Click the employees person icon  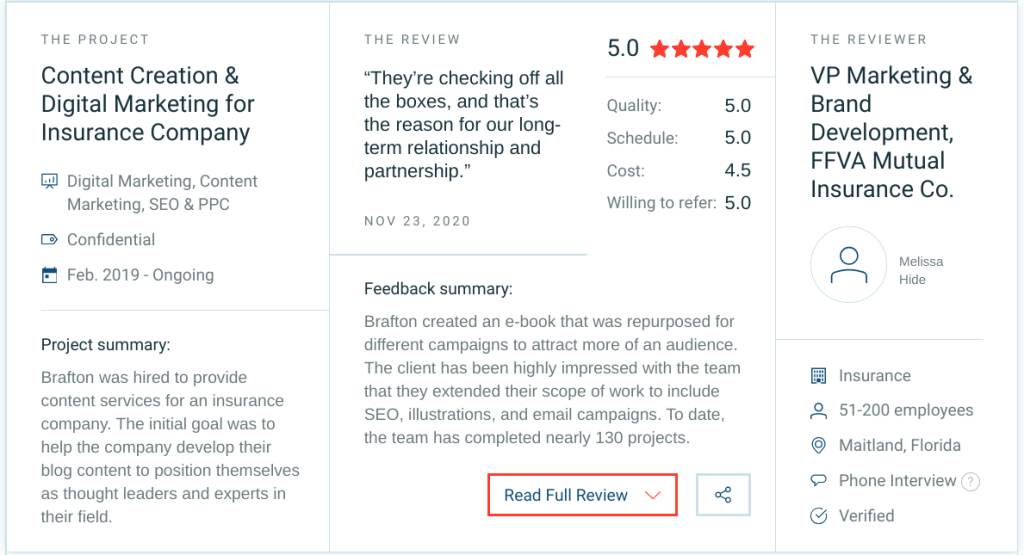point(819,411)
